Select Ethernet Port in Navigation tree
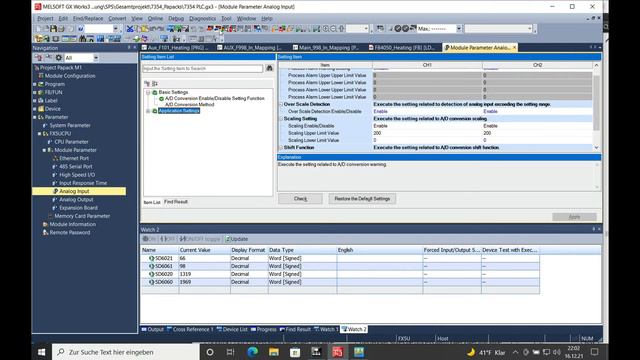The width and height of the screenshot is (640, 360). [x=74, y=158]
